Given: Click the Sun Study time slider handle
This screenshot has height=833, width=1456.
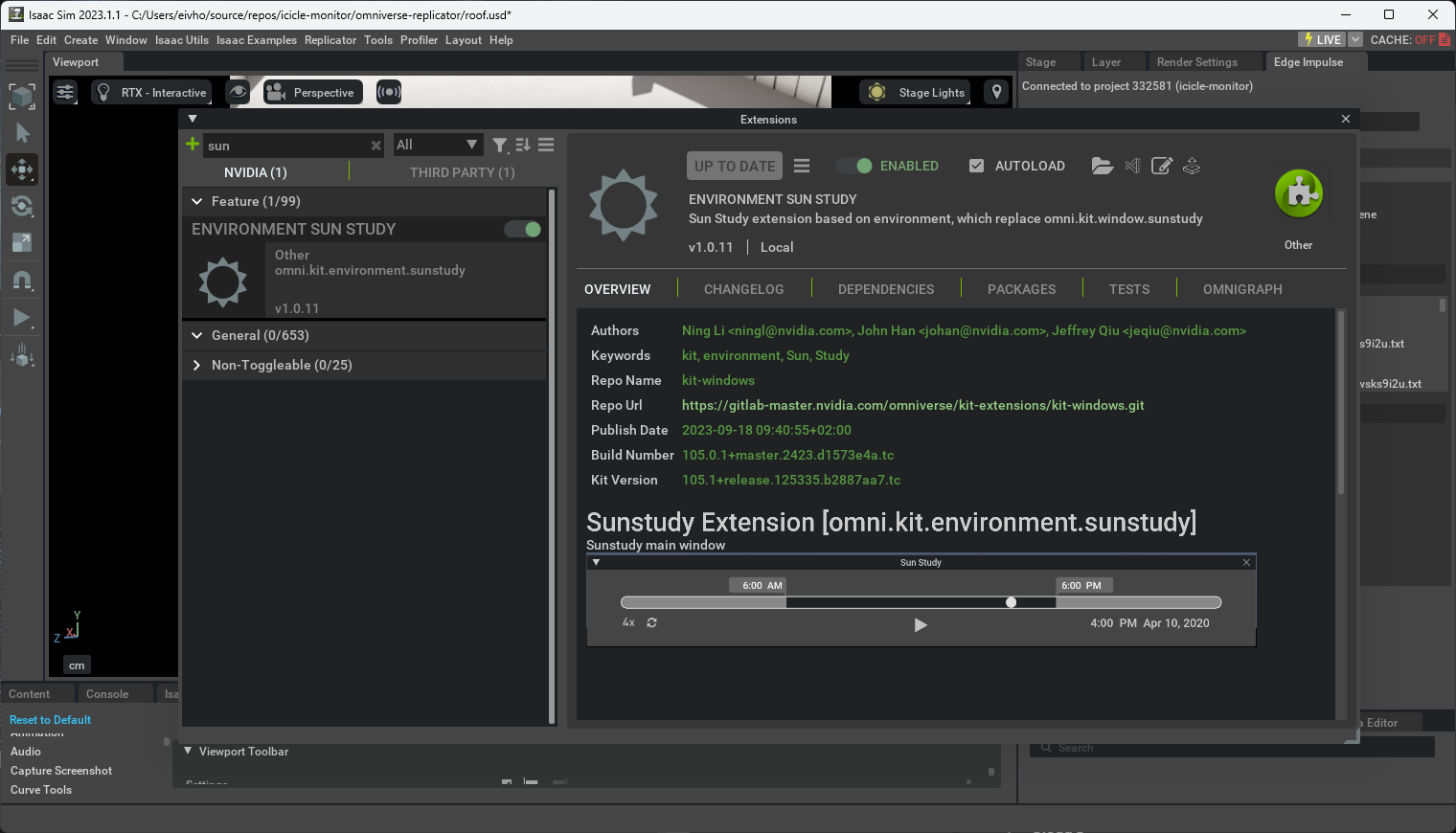Looking at the screenshot, I should click(1011, 602).
